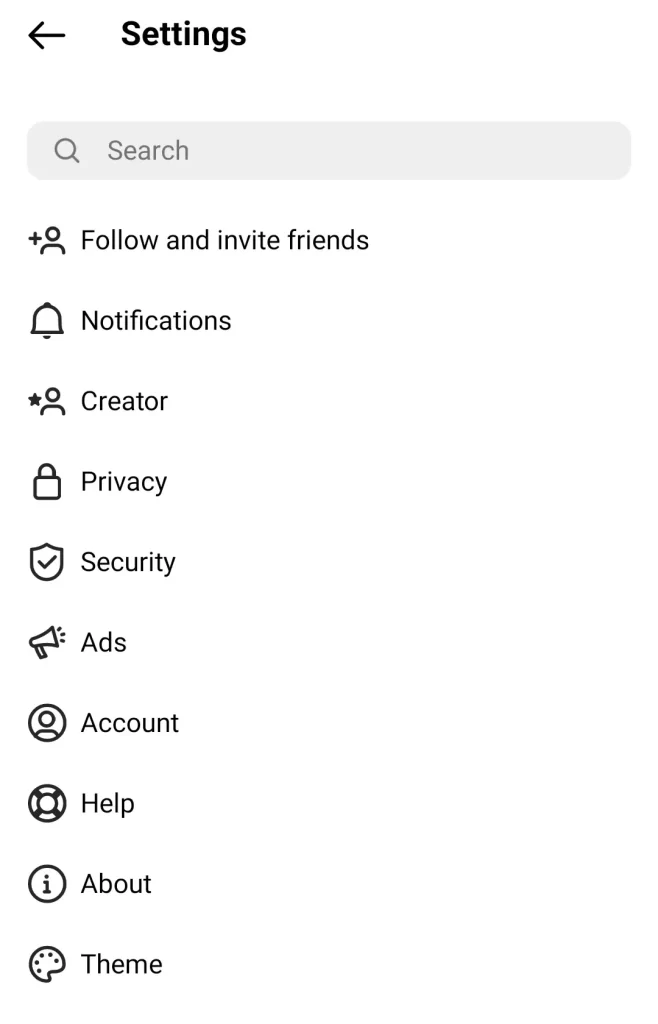Focus the Search settings field
Screen dimensions: 658x1024
pos(329,150)
